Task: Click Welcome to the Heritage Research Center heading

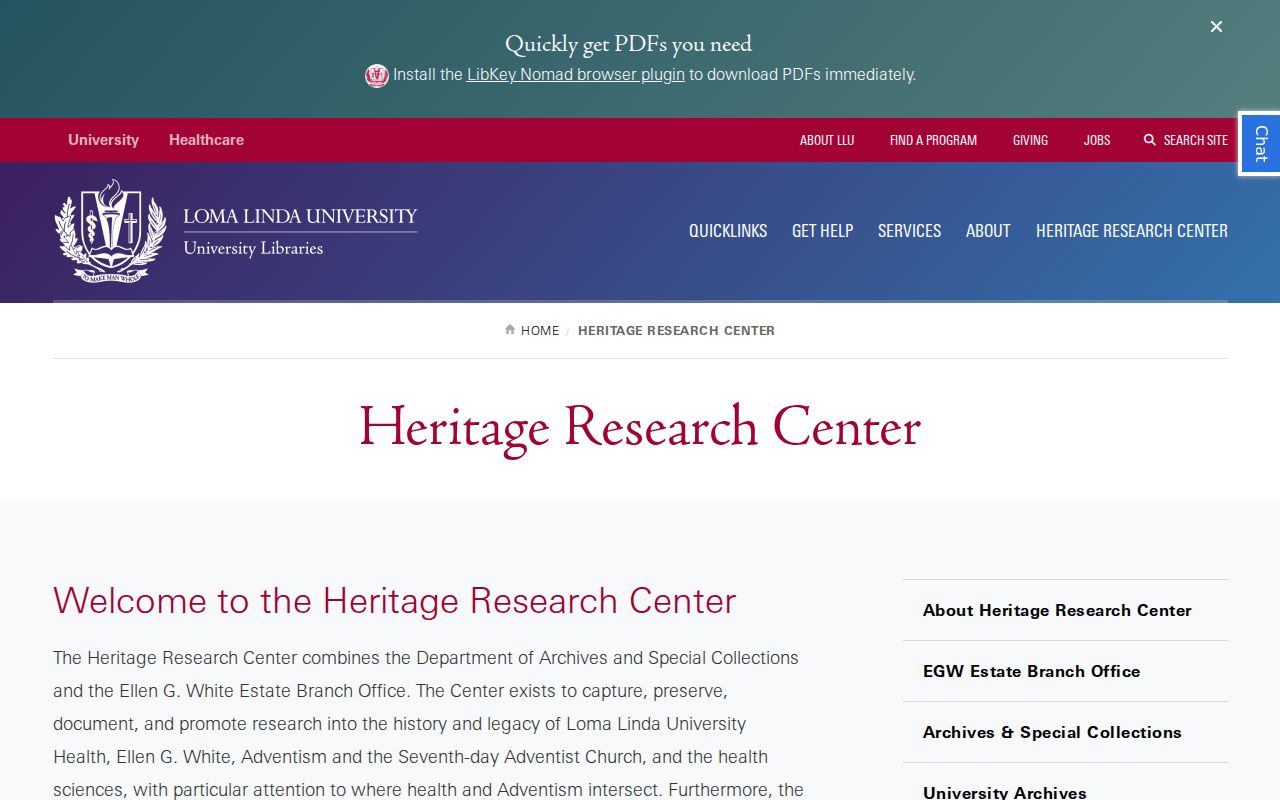Action: [394, 601]
